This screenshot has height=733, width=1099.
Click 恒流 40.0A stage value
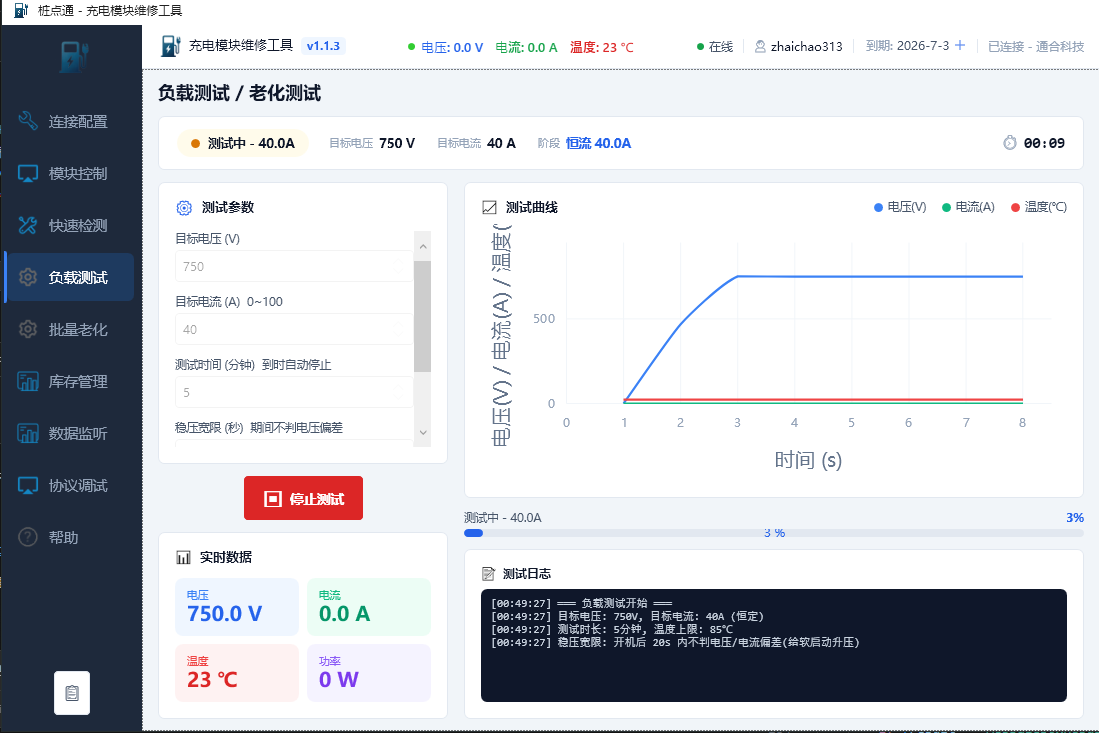(598, 143)
